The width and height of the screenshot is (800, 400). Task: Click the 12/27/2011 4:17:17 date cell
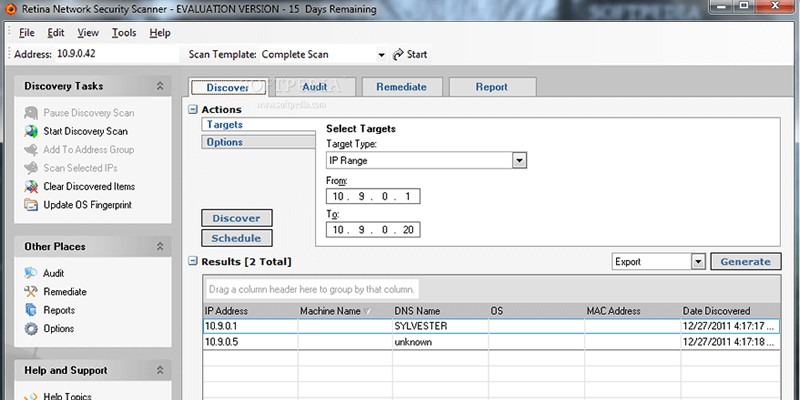coord(731,326)
